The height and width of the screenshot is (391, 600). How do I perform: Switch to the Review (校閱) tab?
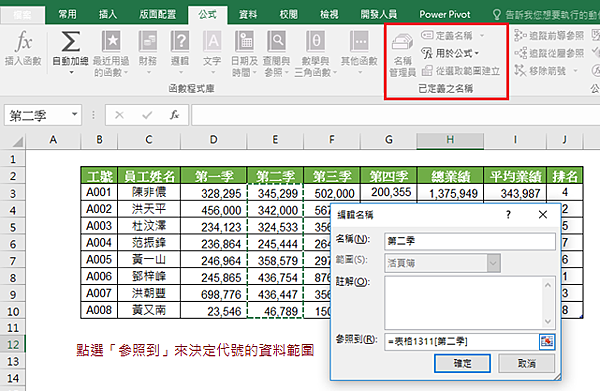coord(289,15)
